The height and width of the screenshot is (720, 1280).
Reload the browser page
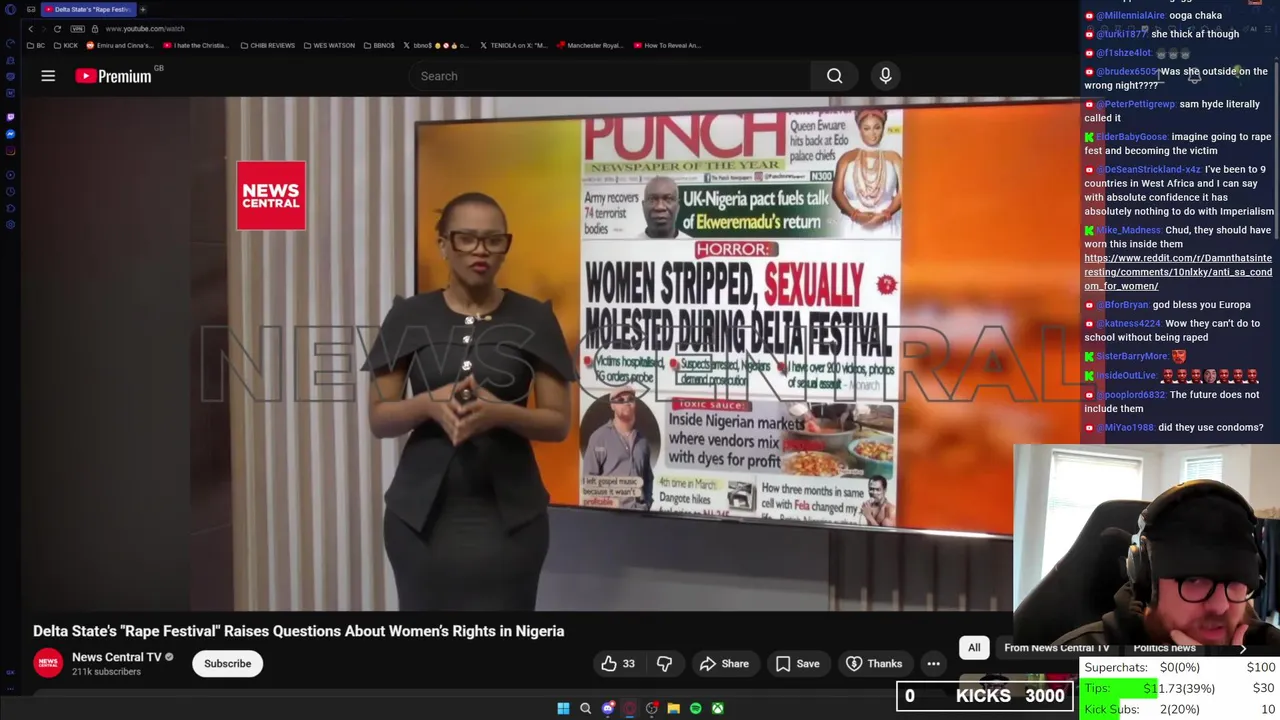tap(57, 29)
